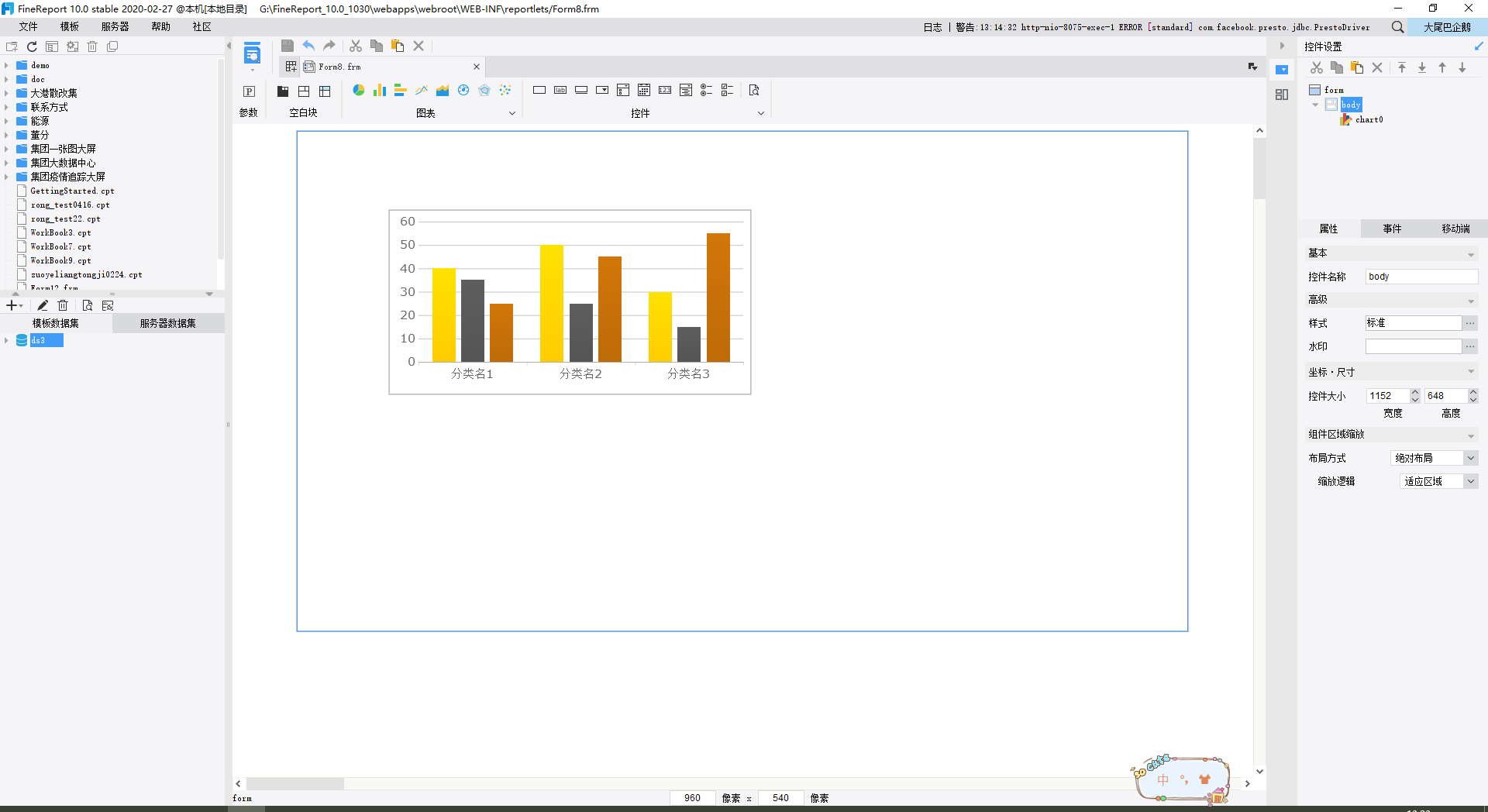Add a label widget
1488x812 pixels.
point(560,91)
